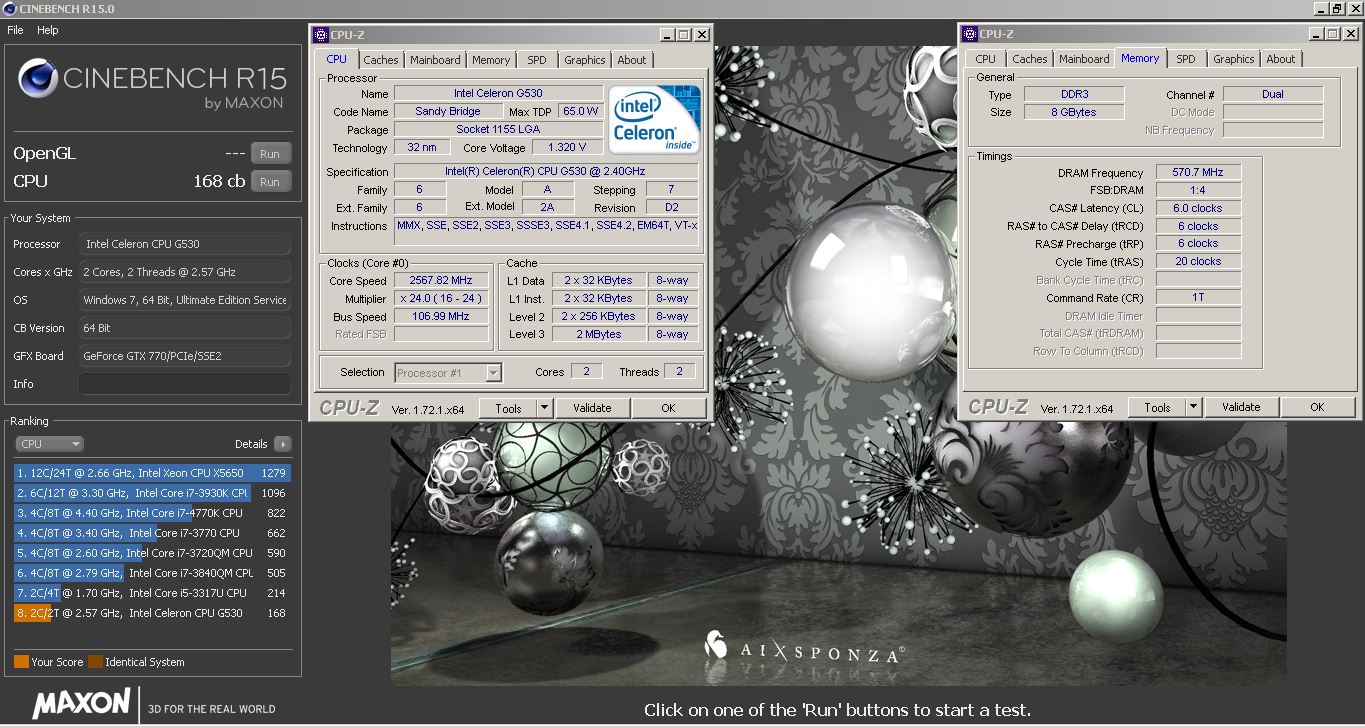The height and width of the screenshot is (728, 1365).
Task: Select the Core i5-3317U ranking row
Action: 151,593
